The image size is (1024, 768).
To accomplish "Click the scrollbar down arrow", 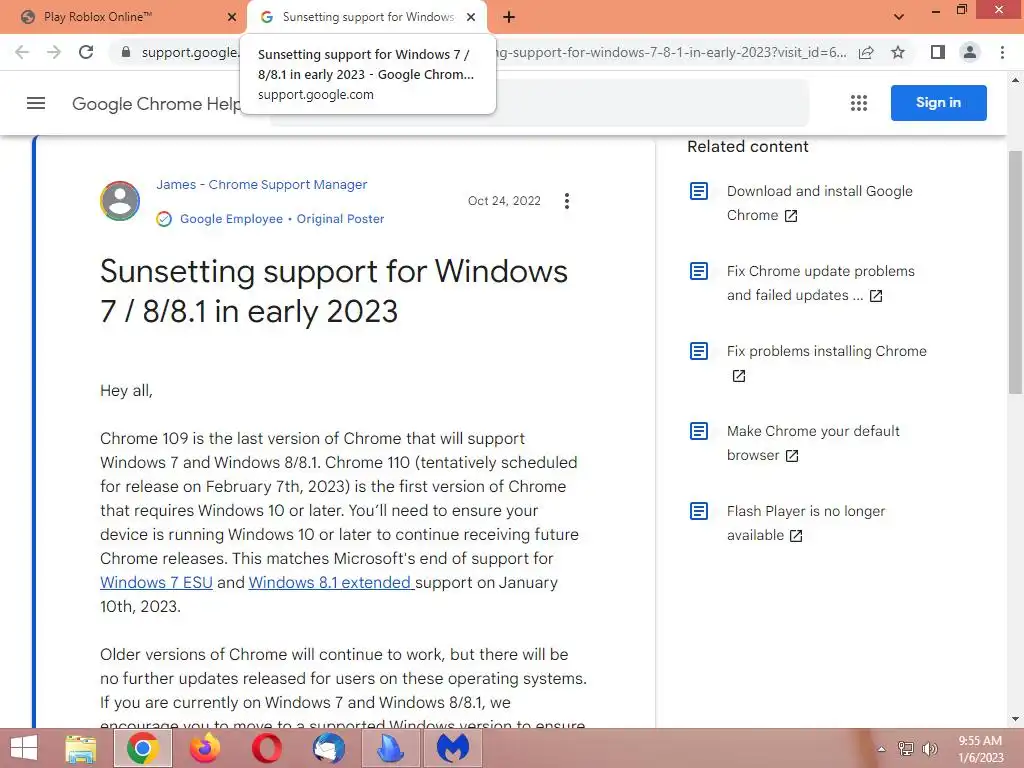I will 1015,719.
